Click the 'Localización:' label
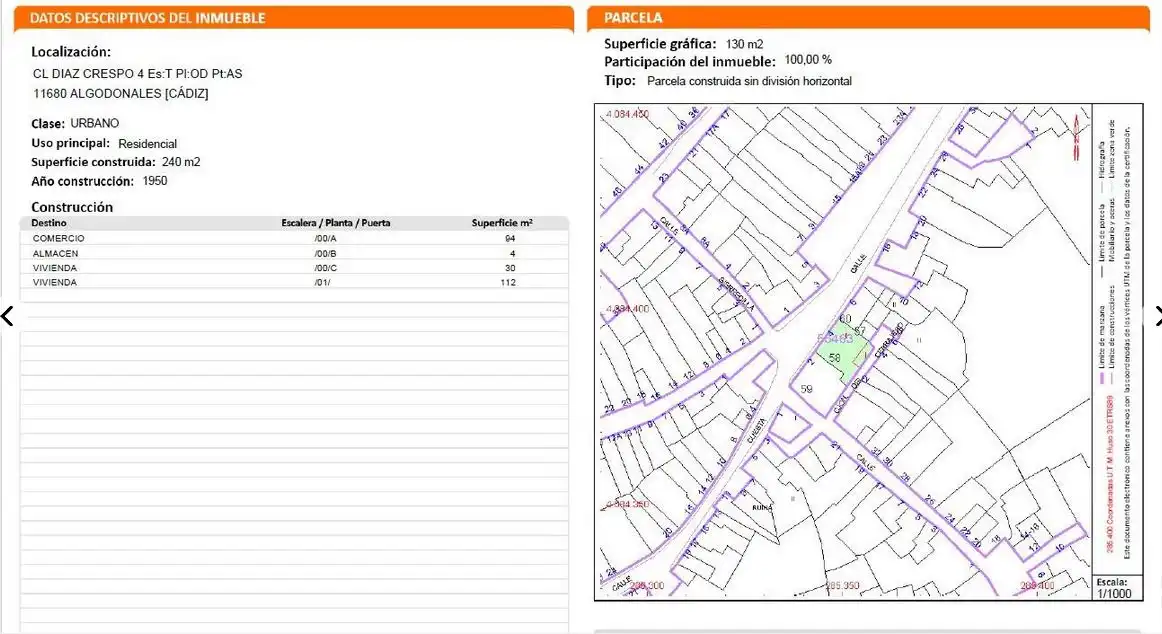Viewport: 1162px width, 634px height. (x=71, y=52)
